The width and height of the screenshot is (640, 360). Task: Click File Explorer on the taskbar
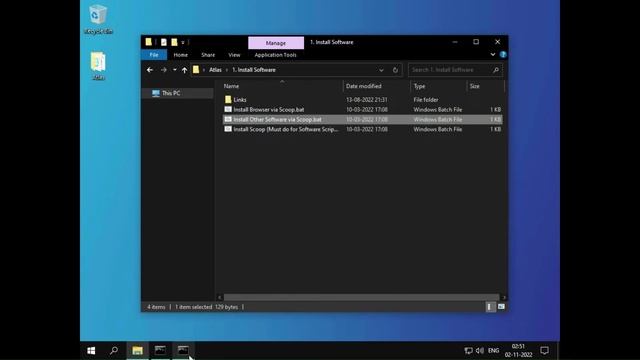[137, 351]
